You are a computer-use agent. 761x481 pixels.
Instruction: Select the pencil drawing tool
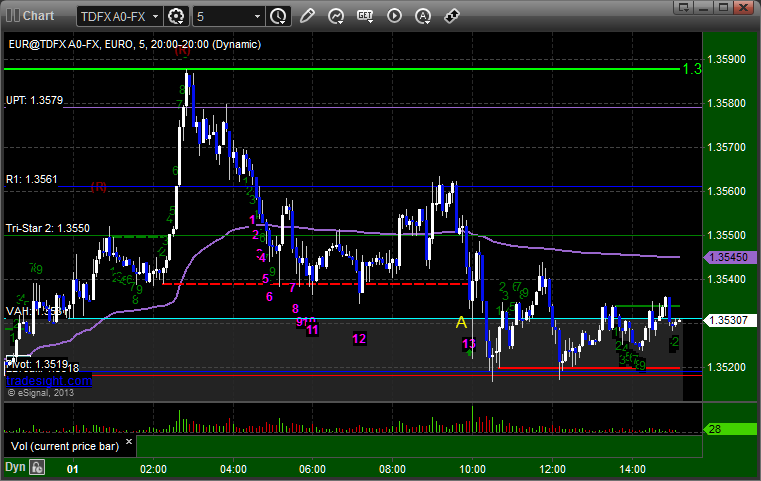pos(307,16)
